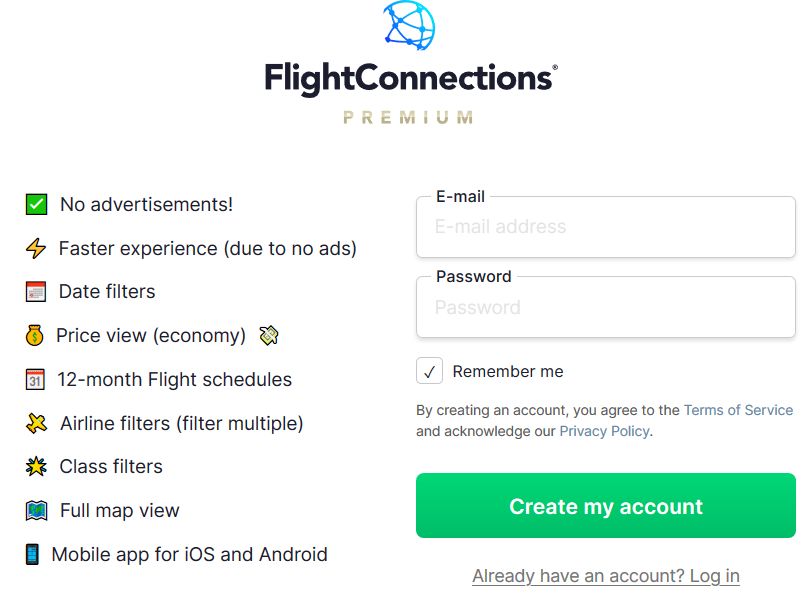Image resolution: width=807 pixels, height=594 pixels.
Task: Click the airplane icon for Airline filters
Action: tap(36, 423)
